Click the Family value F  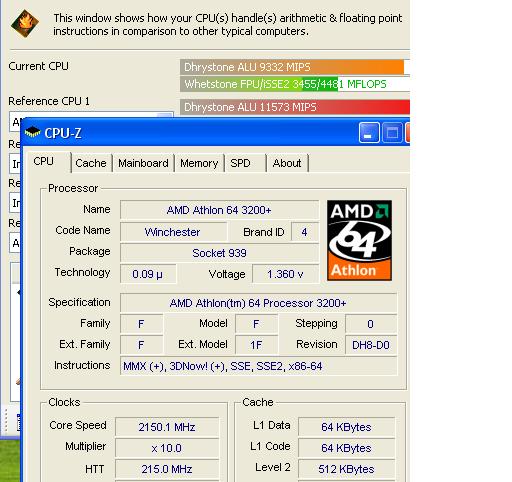coord(141,324)
